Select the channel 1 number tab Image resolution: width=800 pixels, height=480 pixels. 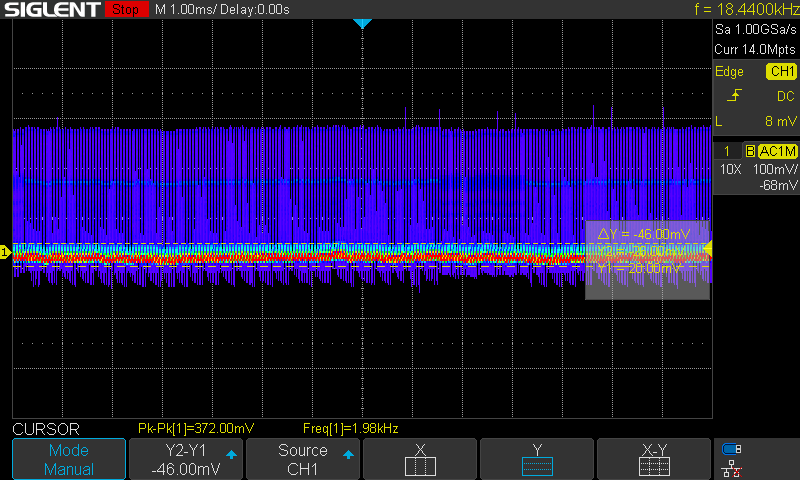[727, 150]
